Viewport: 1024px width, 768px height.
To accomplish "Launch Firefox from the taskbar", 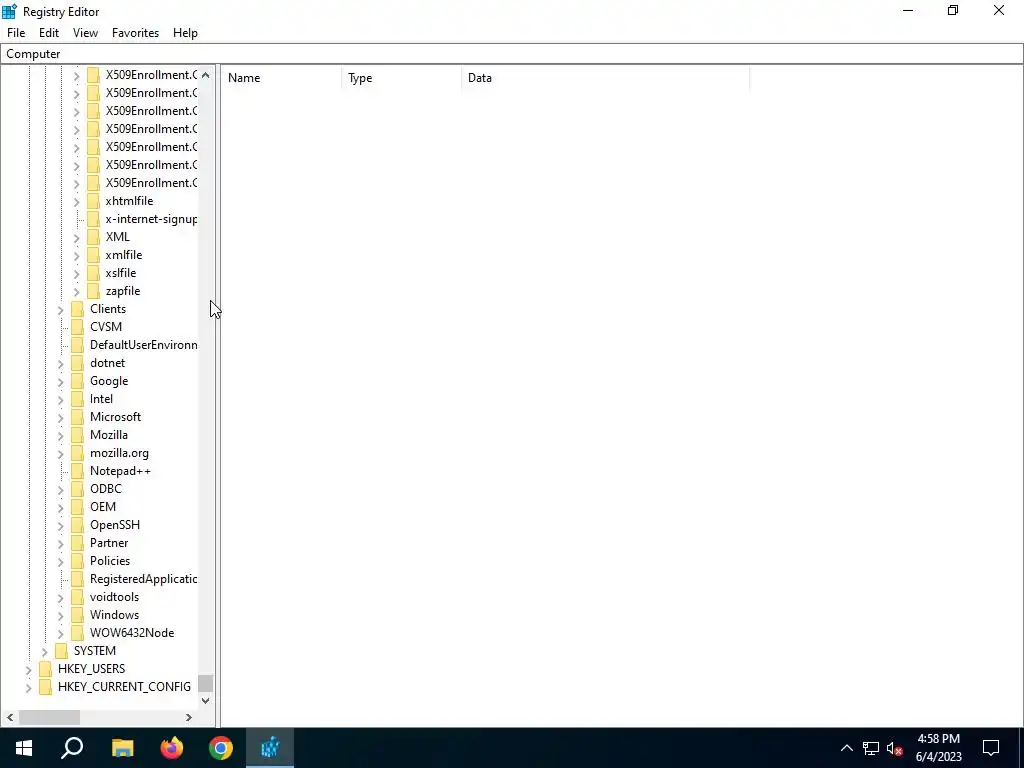I will pos(172,748).
